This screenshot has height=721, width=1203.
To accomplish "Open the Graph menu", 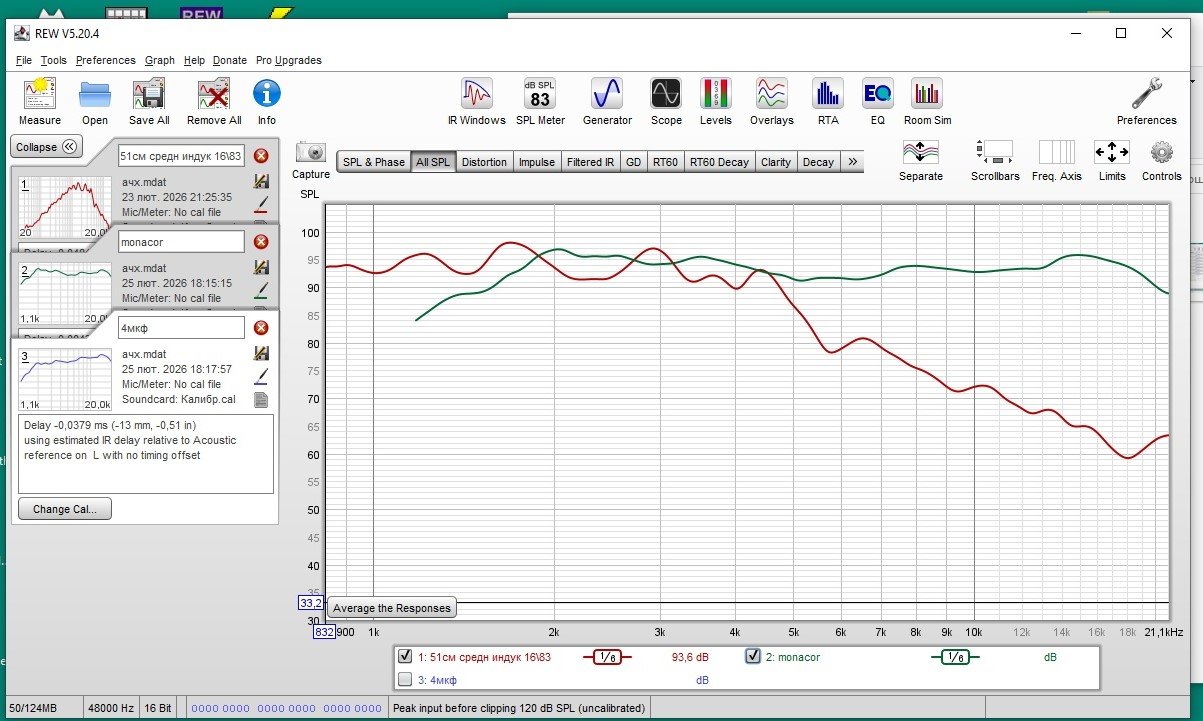I will click(x=160, y=60).
